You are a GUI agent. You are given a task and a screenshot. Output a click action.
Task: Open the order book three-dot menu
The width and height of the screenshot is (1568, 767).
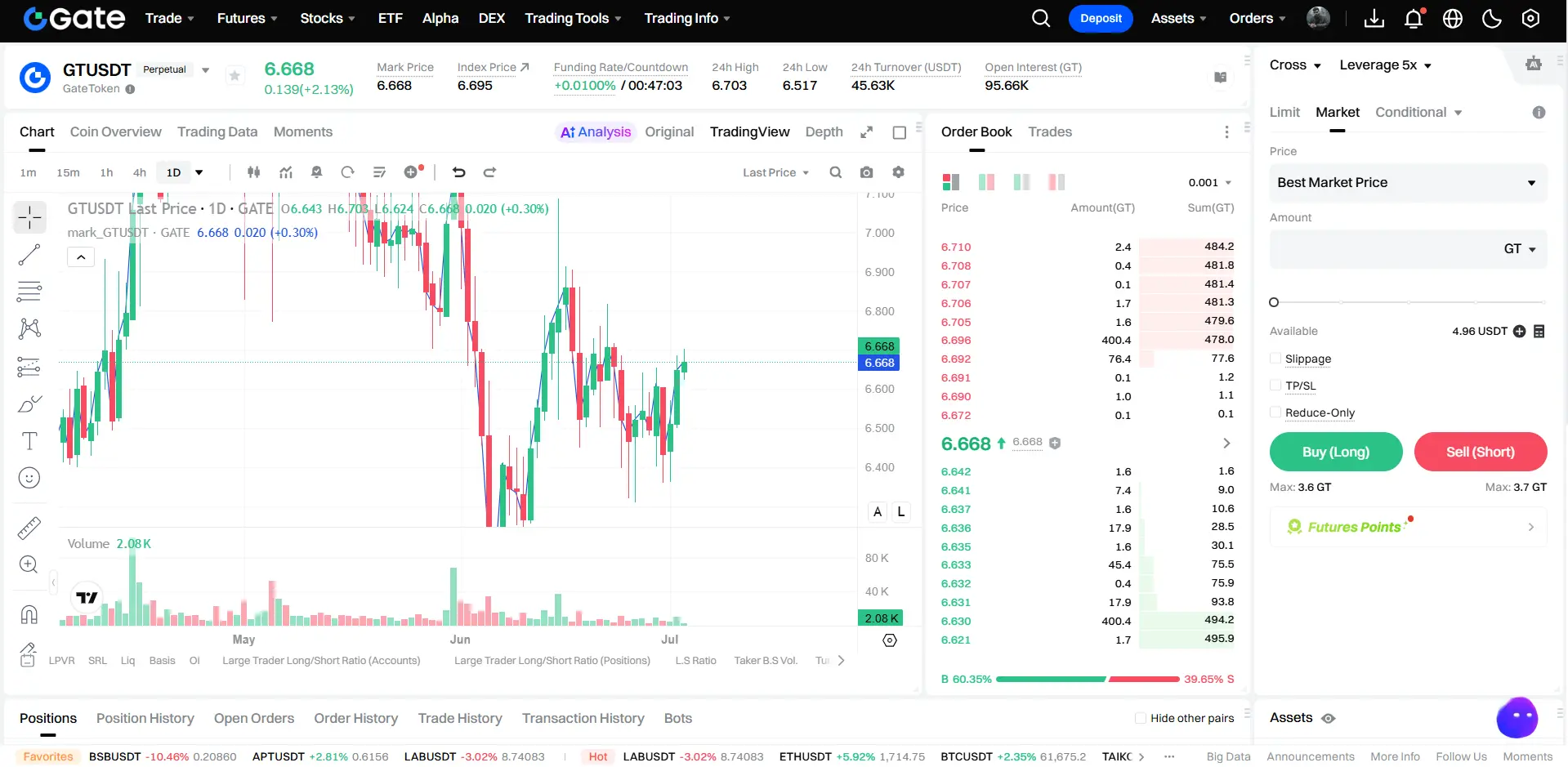coord(1226,132)
